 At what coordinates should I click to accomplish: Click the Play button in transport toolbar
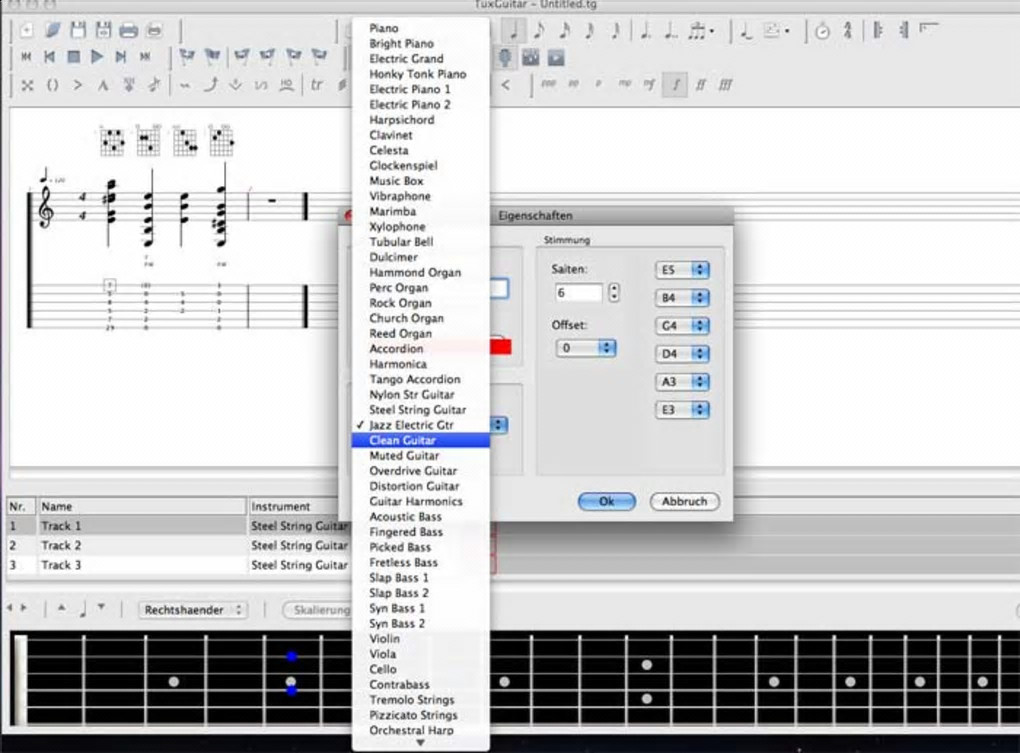point(97,57)
